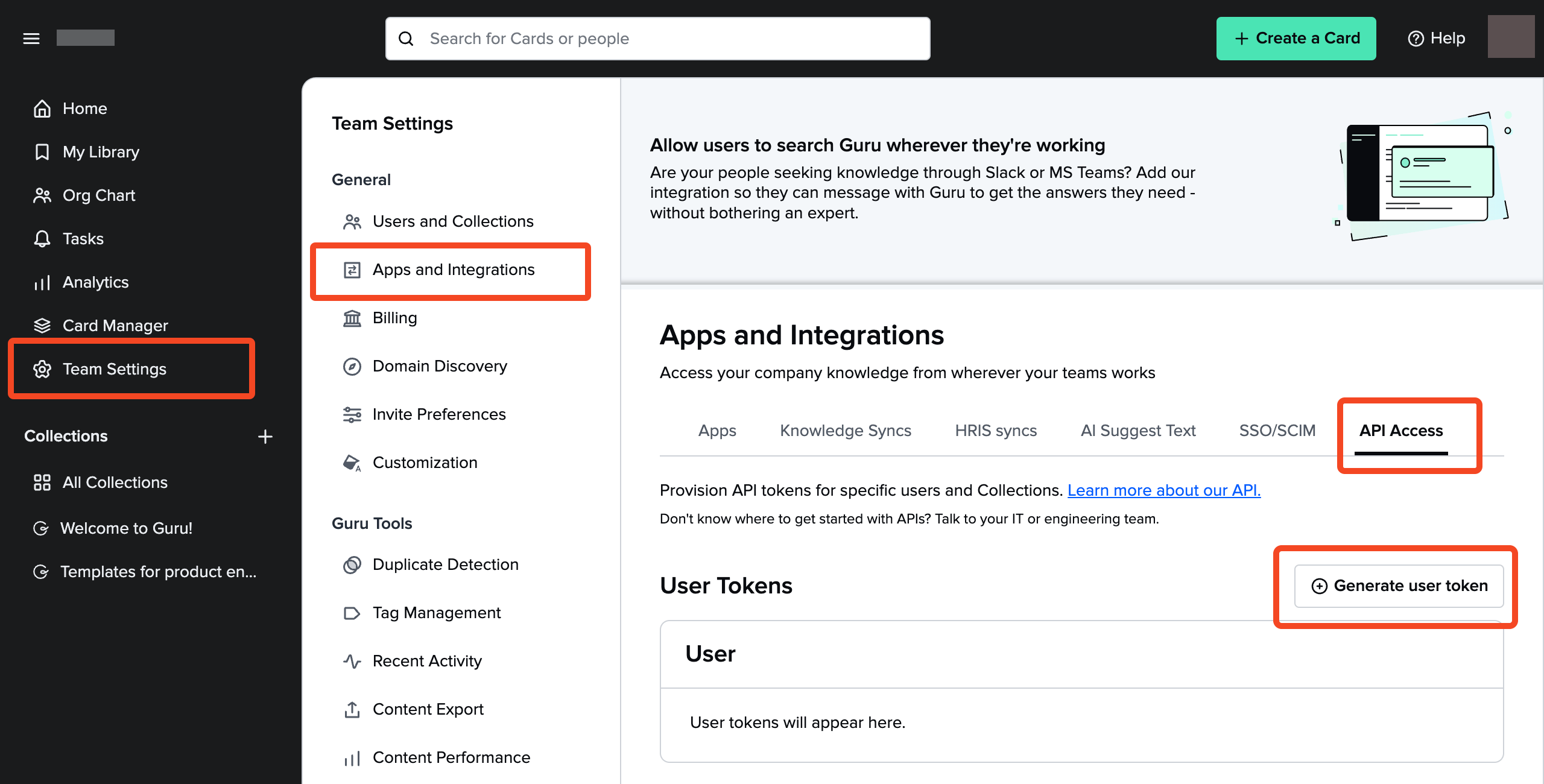Image resolution: width=1544 pixels, height=784 pixels.
Task: Click the Templates for product collection icon
Action: tap(41, 572)
